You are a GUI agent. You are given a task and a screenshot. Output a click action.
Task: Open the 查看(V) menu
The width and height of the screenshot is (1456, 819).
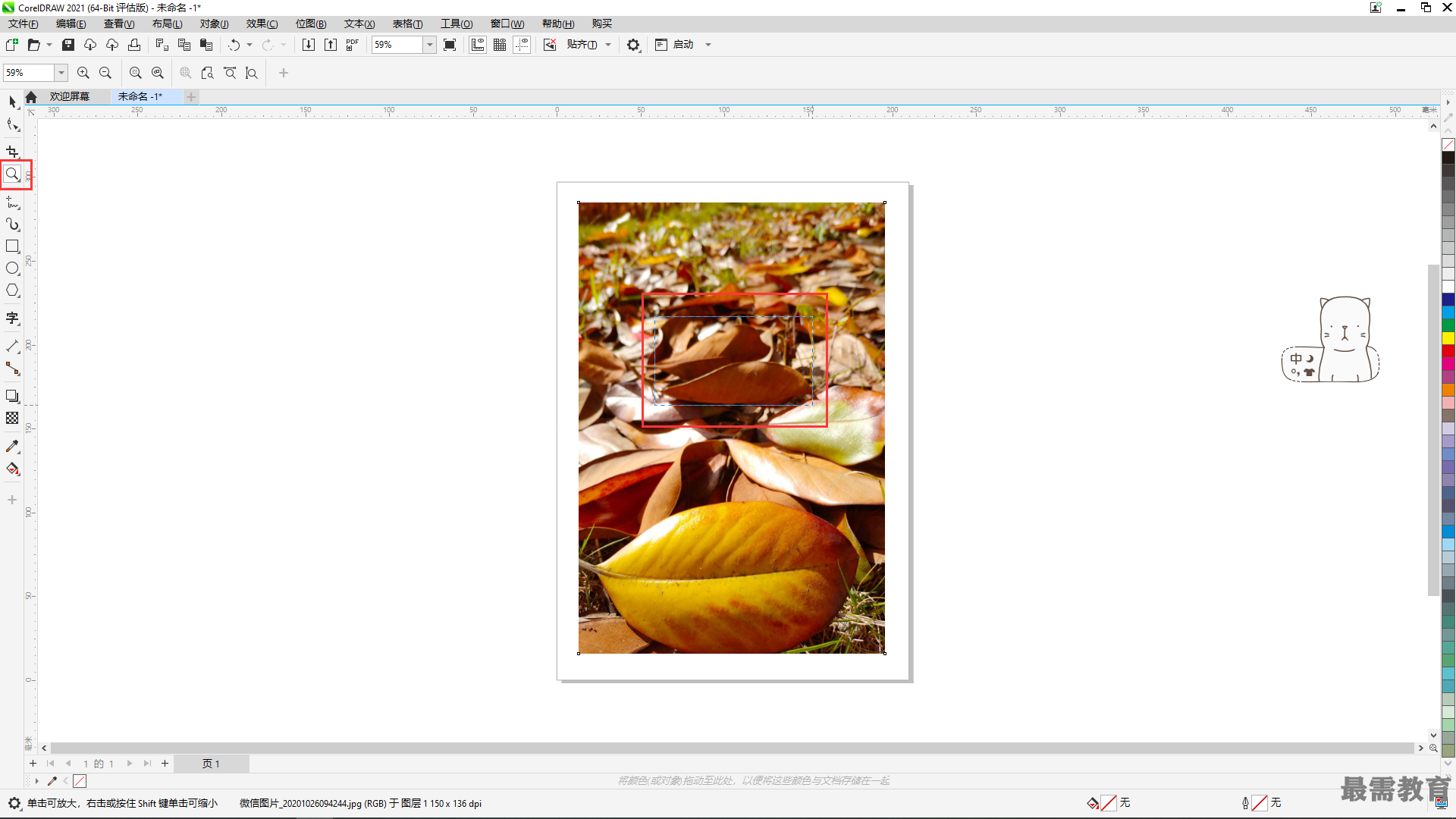119,24
